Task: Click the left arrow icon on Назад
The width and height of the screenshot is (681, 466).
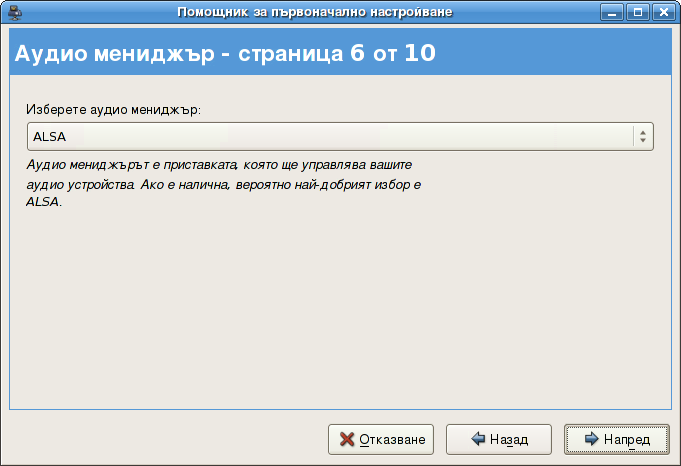Action: click(x=478, y=439)
